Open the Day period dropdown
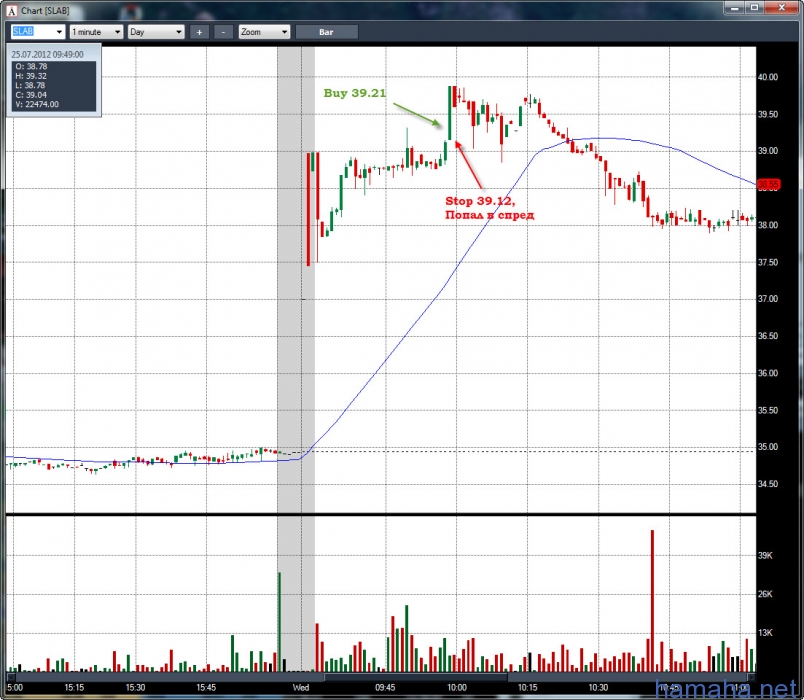 [x=179, y=32]
